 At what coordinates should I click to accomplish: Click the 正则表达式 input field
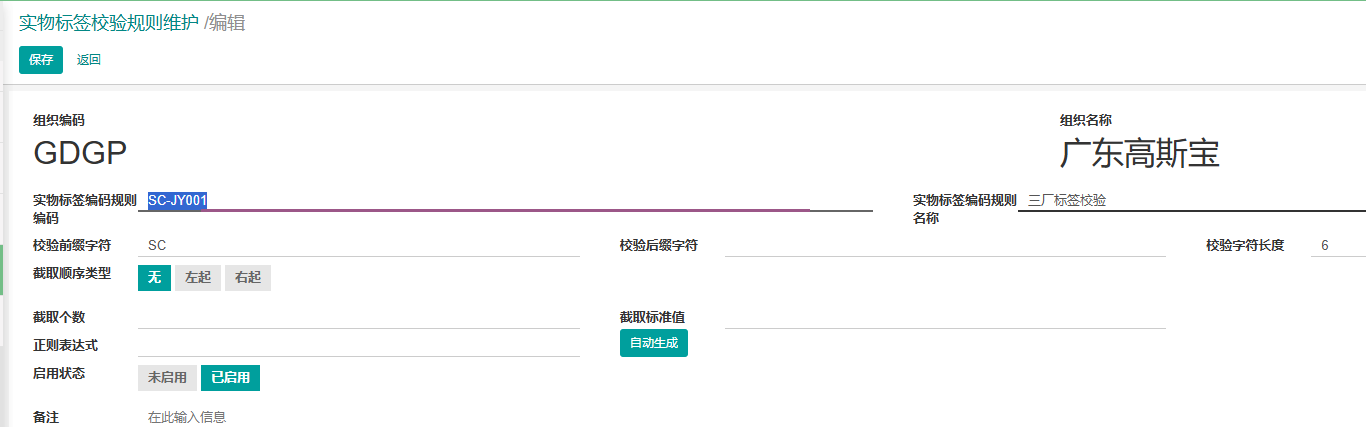tap(358, 345)
